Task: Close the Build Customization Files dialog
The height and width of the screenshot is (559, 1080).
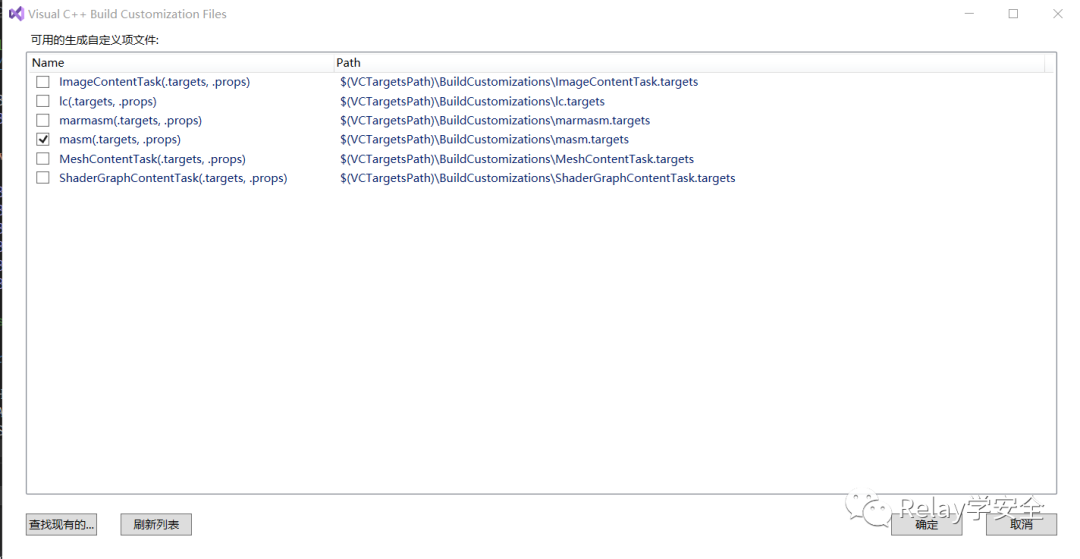Action: (1058, 14)
